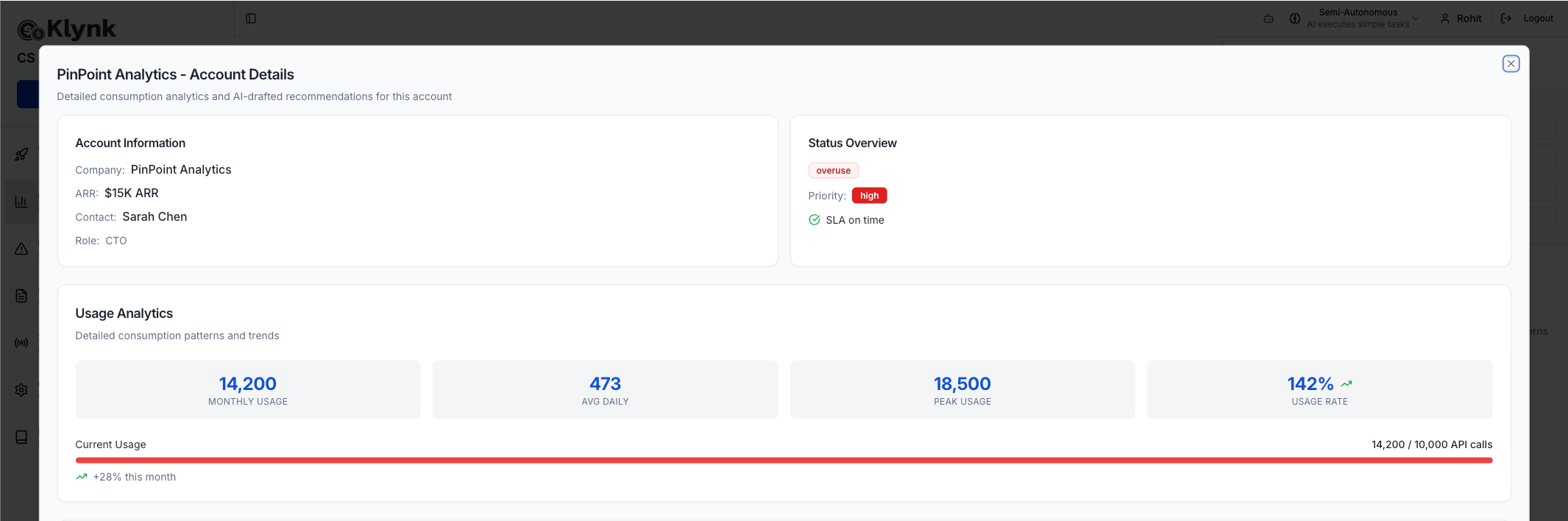Open the warning triangle alerts sidebar icon

tap(21, 249)
